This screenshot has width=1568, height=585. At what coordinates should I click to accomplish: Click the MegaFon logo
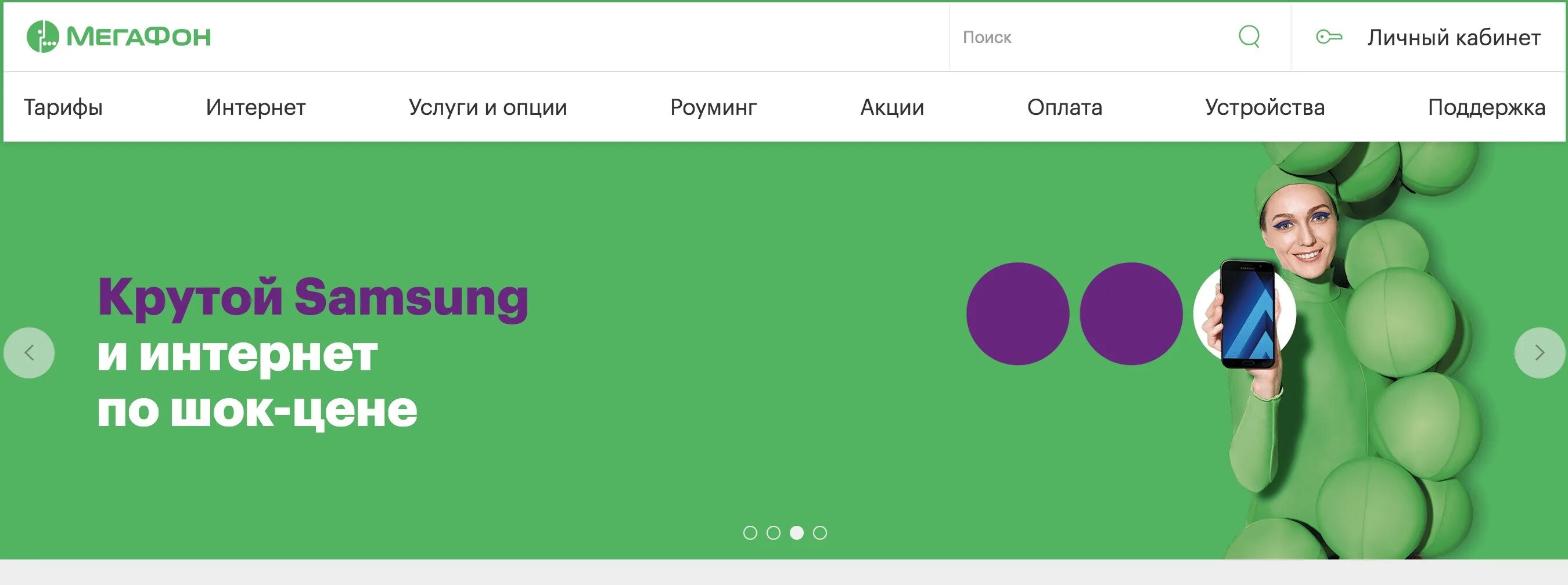(118, 37)
